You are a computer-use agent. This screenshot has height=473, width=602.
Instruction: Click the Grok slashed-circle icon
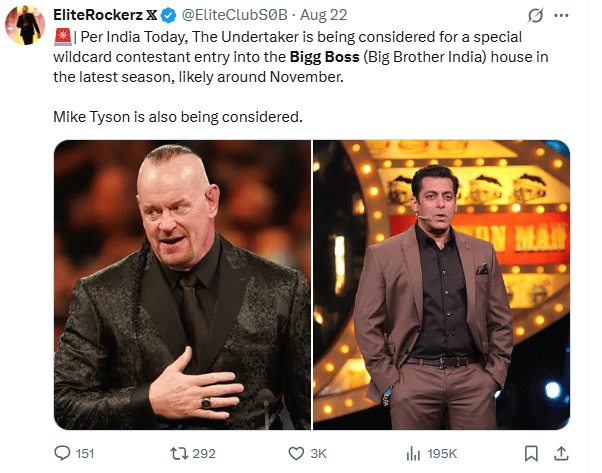click(536, 17)
